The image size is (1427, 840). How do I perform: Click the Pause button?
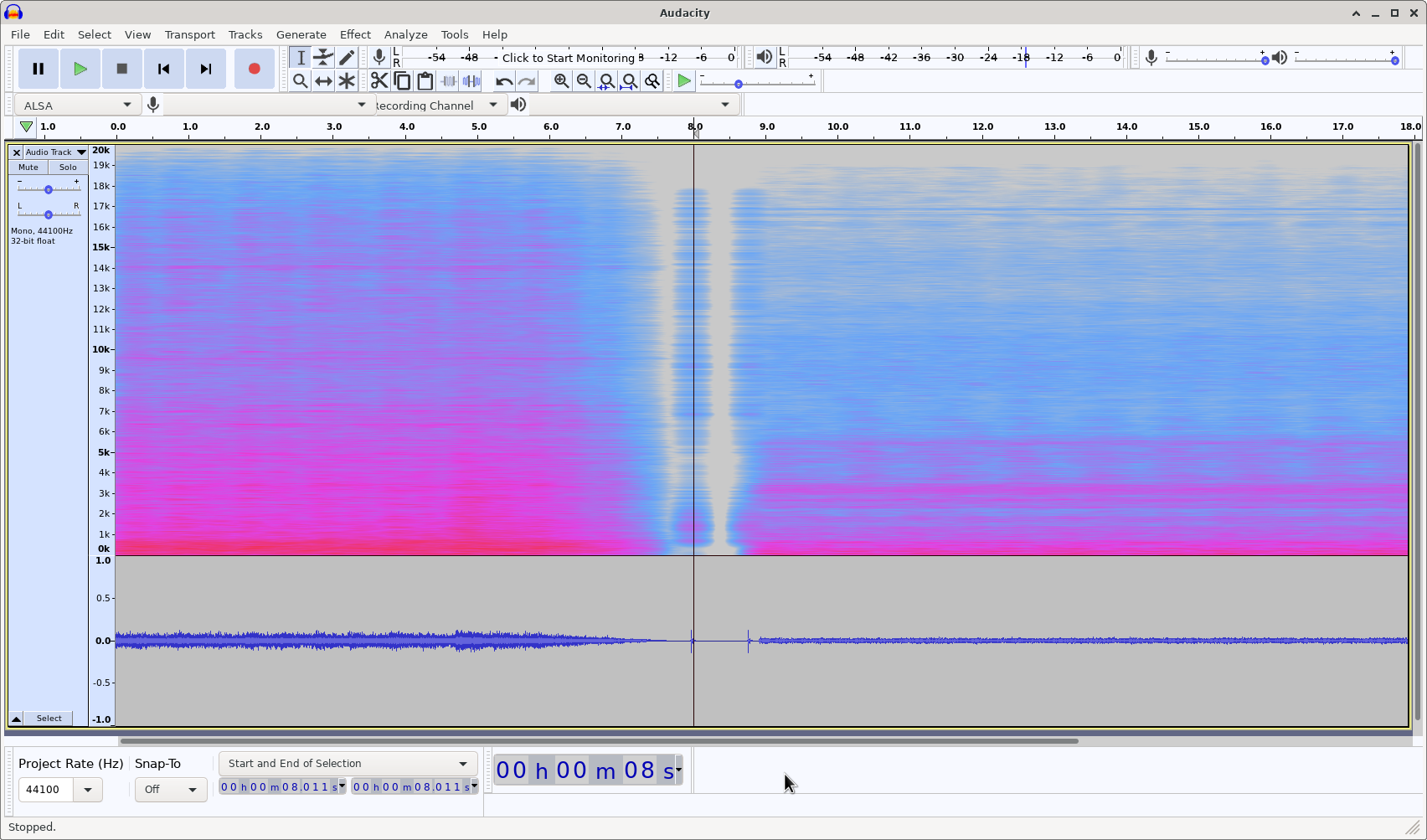39,69
